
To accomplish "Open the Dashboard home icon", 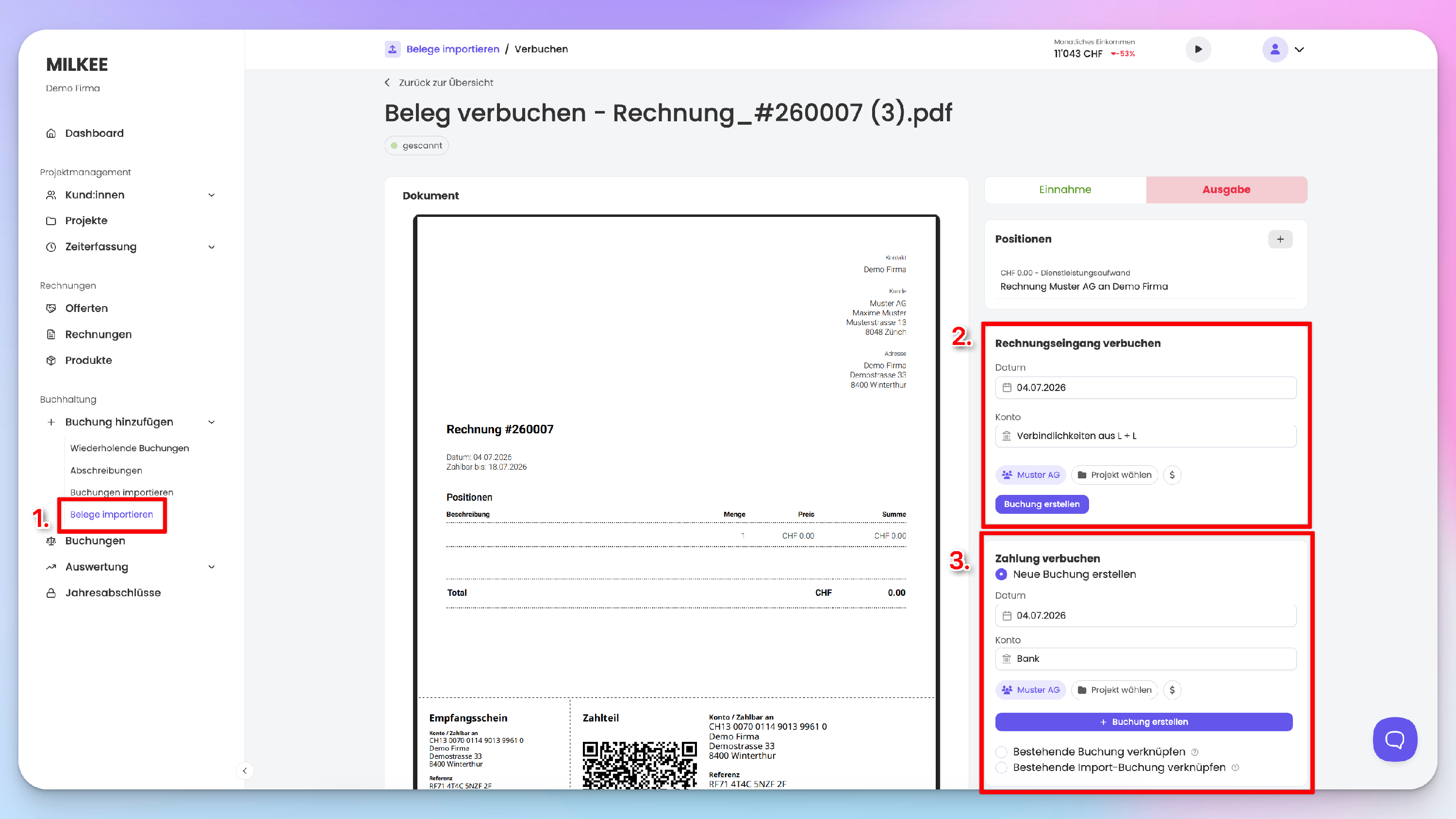I will (51, 133).
